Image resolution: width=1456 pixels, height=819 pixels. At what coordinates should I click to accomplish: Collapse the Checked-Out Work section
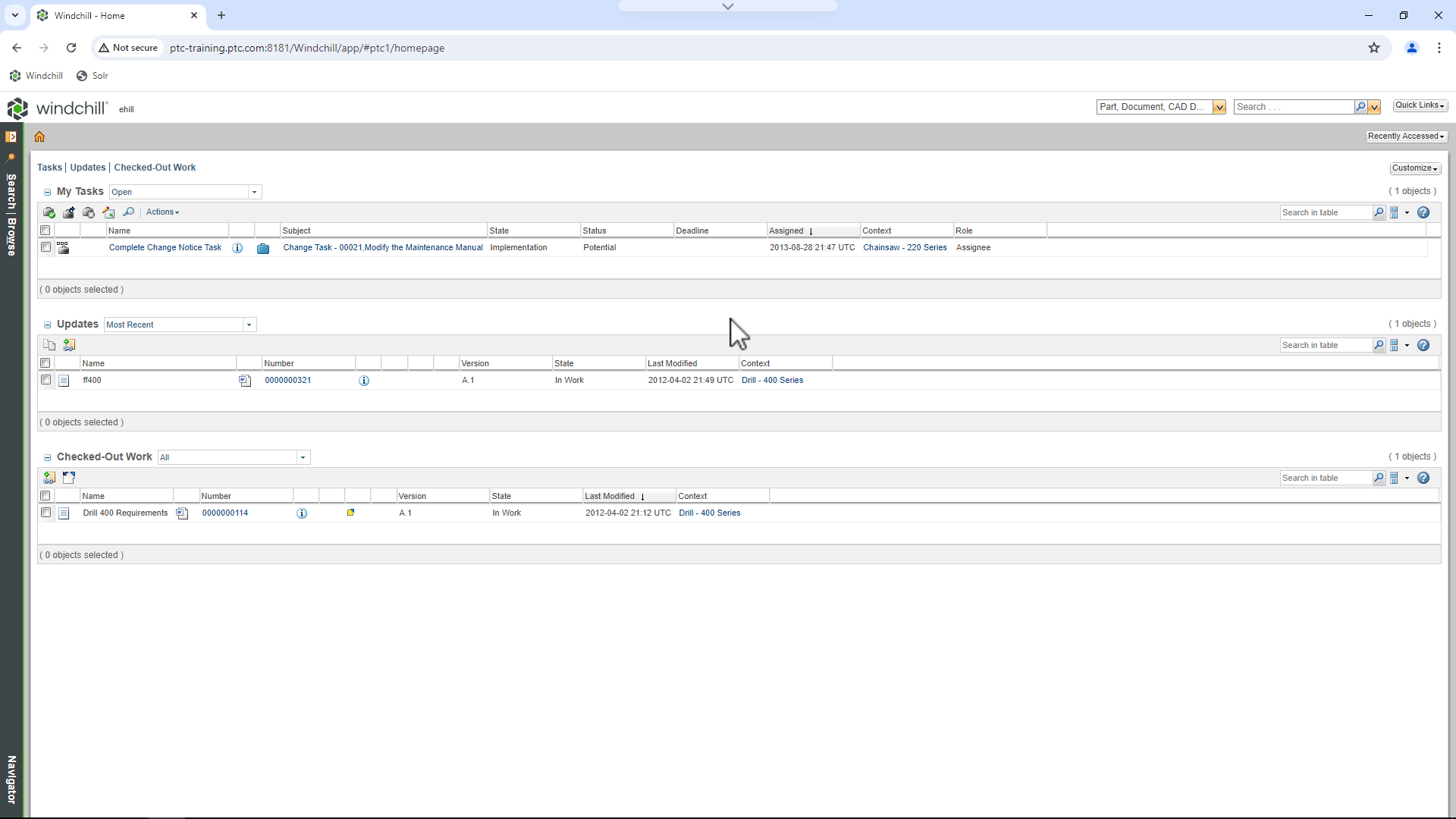pyautogui.click(x=47, y=457)
